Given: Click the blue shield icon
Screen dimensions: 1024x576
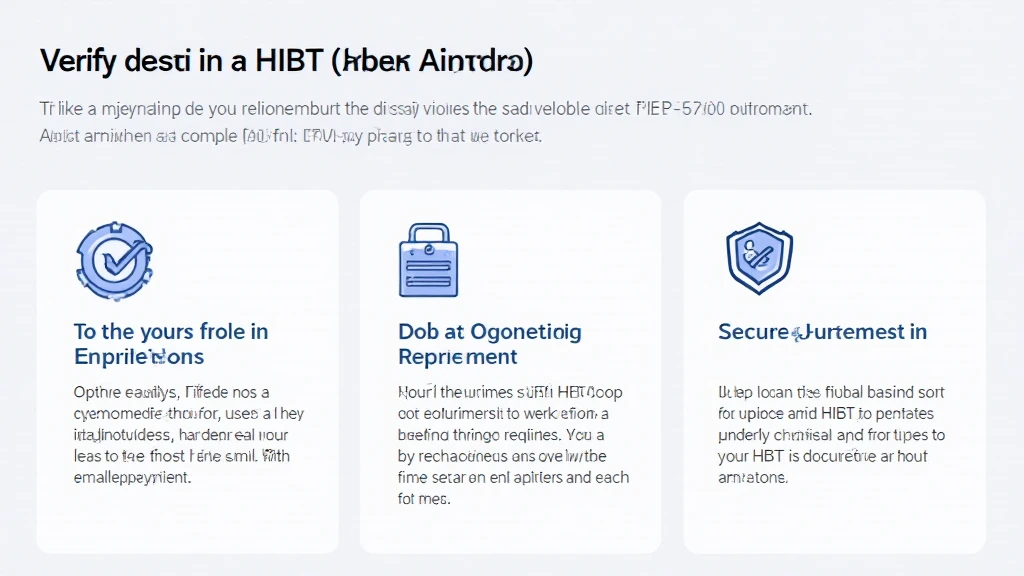Looking at the screenshot, I should pos(759,258).
